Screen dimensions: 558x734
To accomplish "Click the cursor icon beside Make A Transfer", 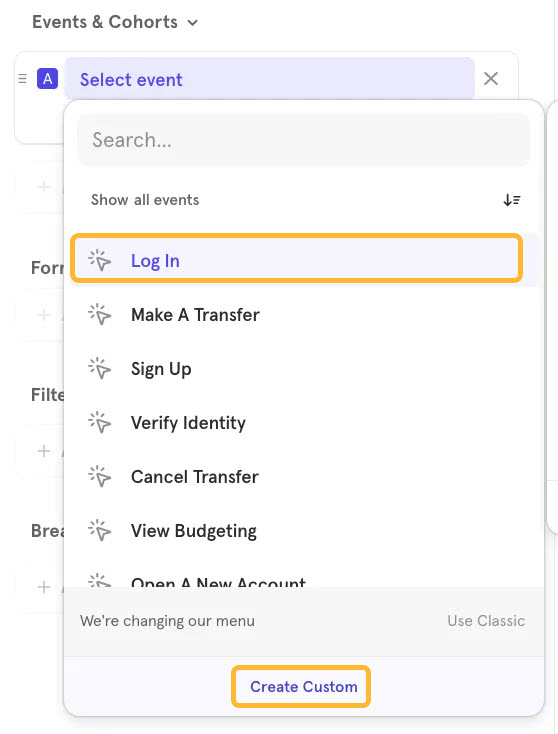I will 100,315.
